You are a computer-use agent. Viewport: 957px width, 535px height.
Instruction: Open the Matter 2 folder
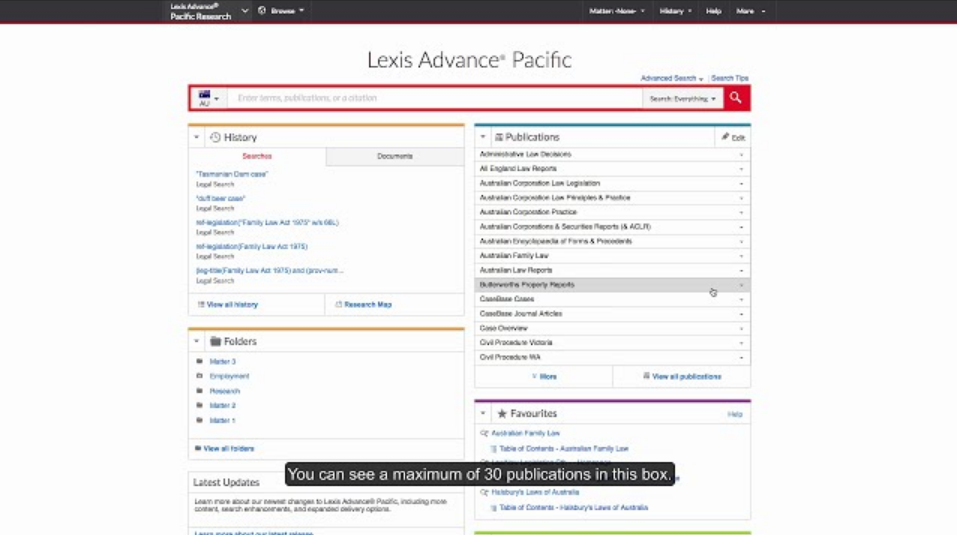(x=222, y=406)
